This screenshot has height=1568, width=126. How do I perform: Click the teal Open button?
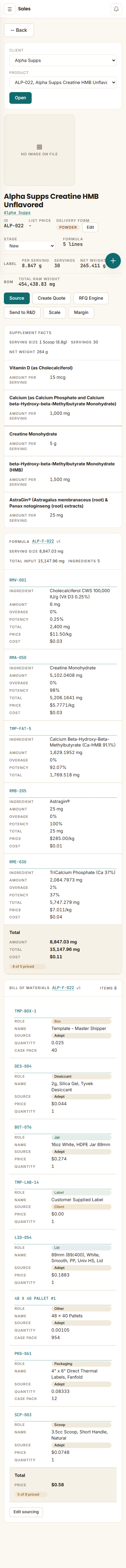click(21, 97)
